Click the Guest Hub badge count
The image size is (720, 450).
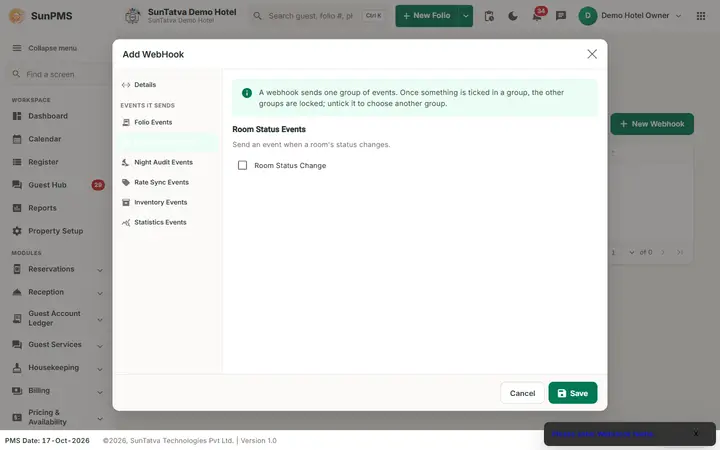click(x=98, y=185)
